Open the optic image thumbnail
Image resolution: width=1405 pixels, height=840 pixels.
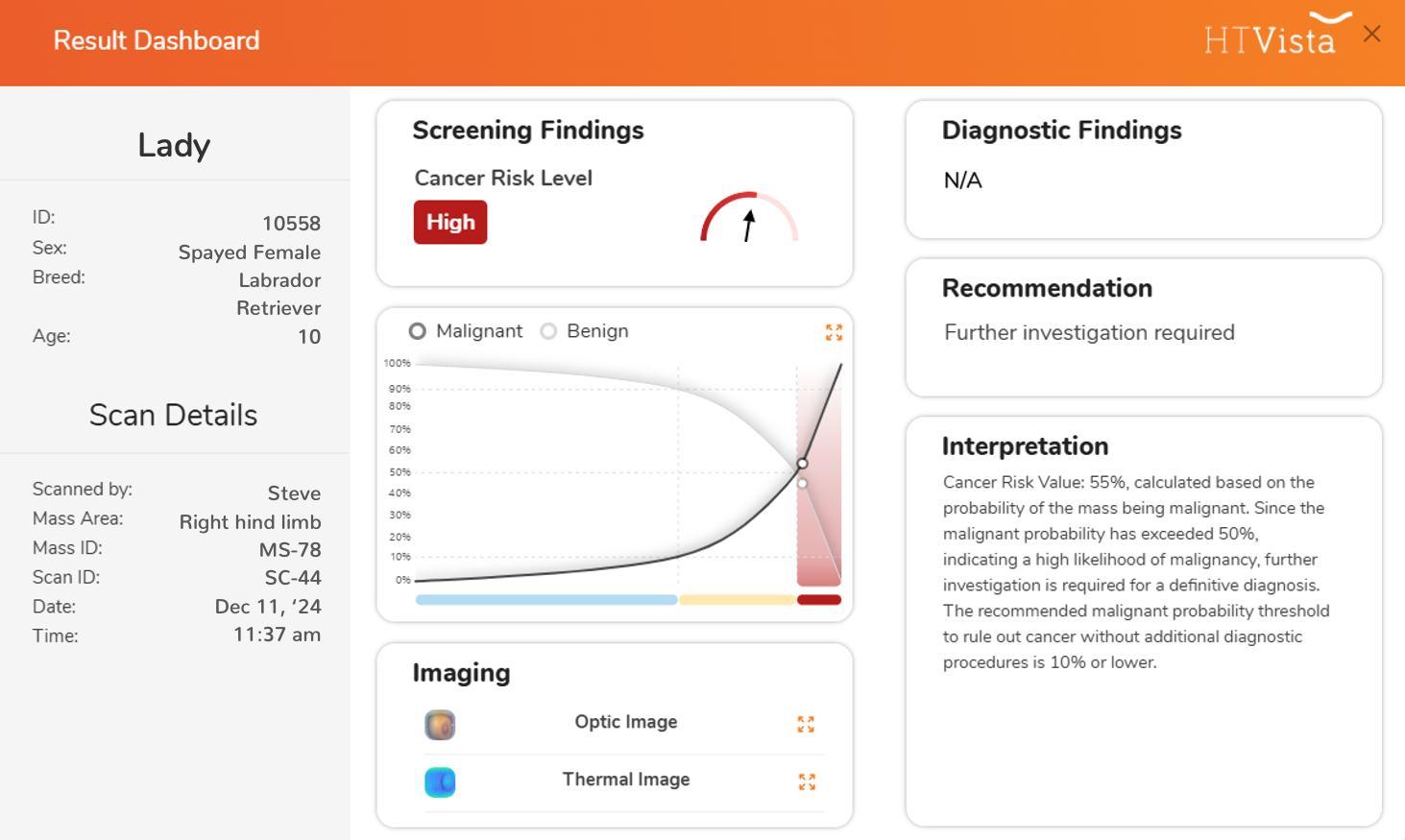[x=440, y=725]
